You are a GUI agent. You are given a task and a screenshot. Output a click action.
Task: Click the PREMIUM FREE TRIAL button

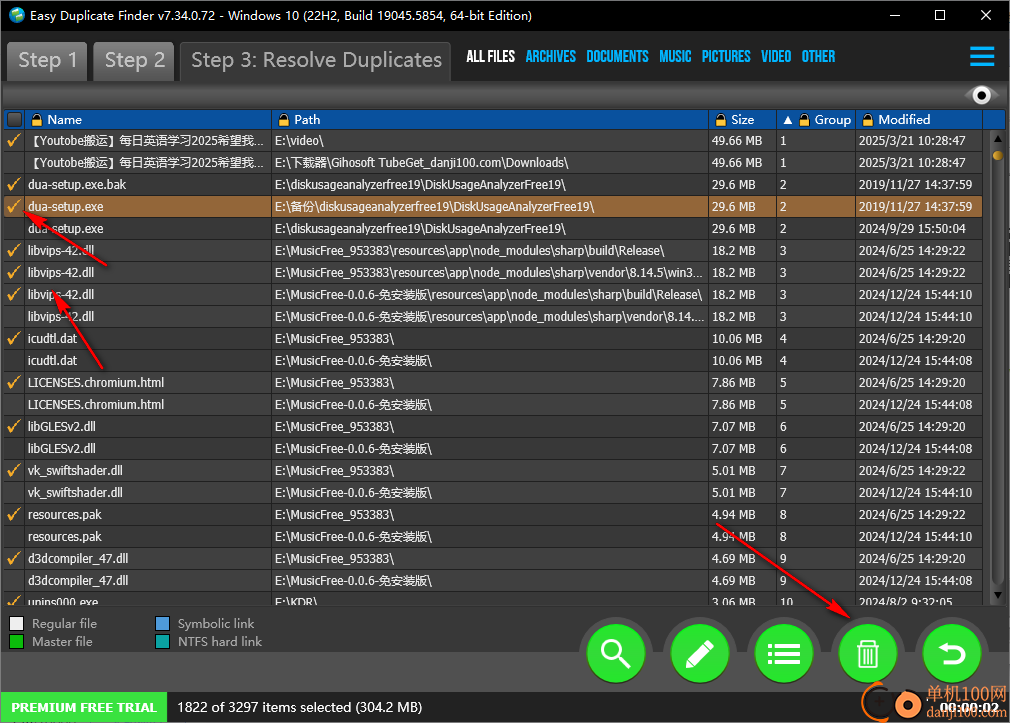coord(84,708)
